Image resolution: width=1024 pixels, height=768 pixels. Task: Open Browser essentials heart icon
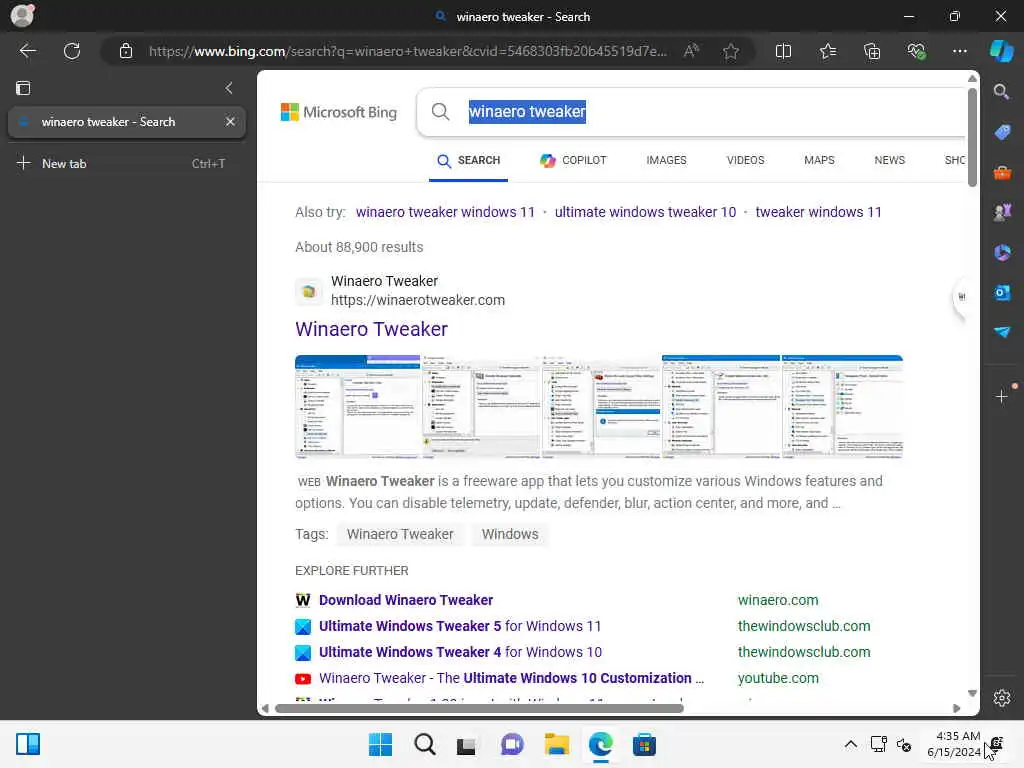[916, 51]
